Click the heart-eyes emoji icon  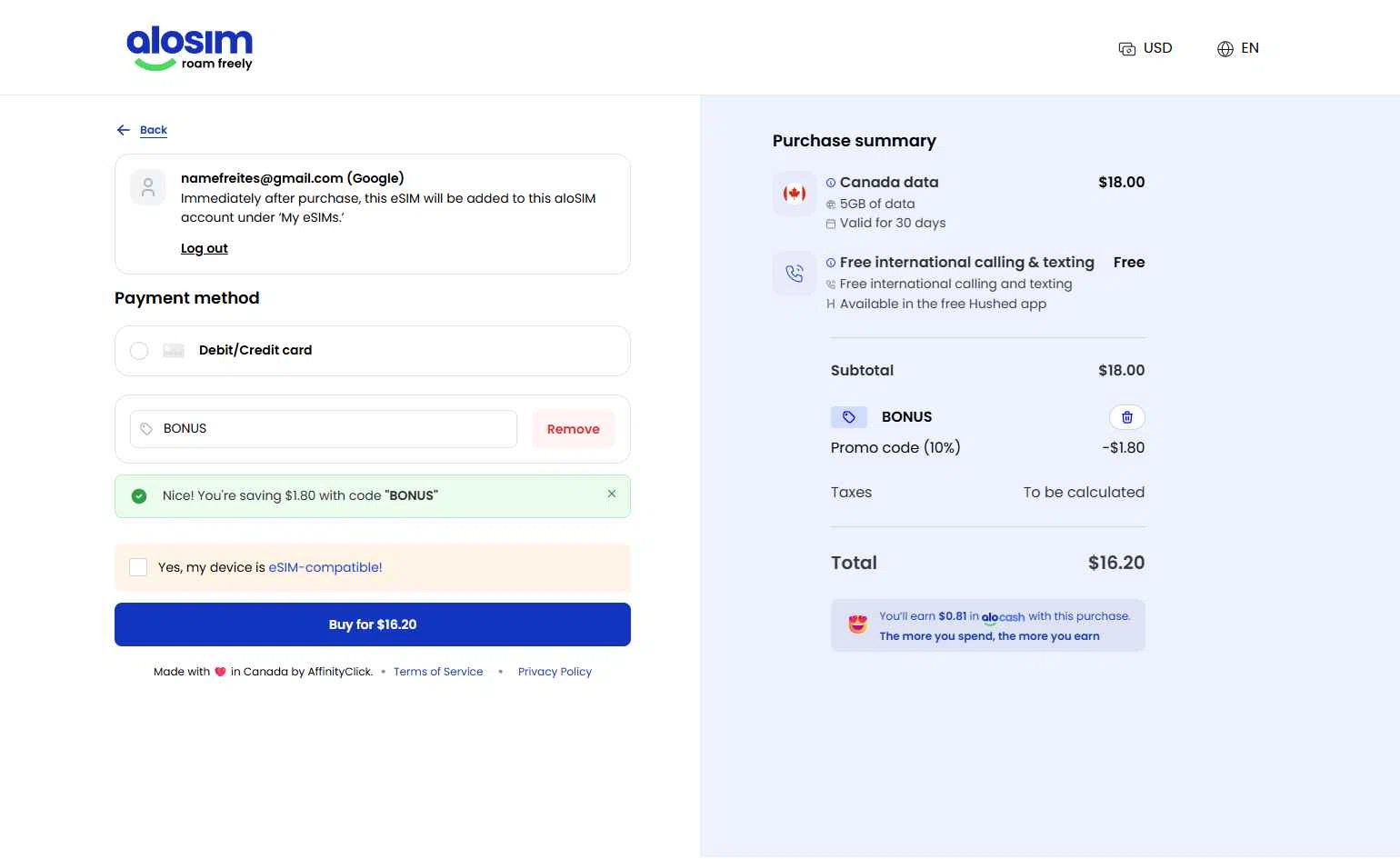[x=858, y=624]
